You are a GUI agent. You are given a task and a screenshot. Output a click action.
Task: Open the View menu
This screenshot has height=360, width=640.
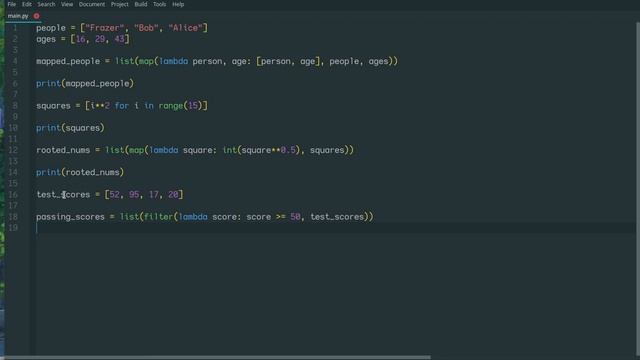(x=67, y=4)
